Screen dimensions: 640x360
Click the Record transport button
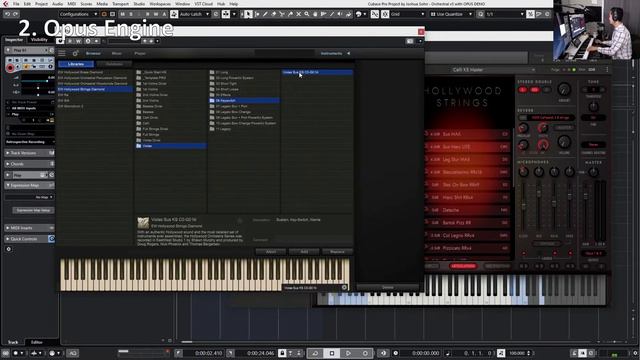(365, 353)
